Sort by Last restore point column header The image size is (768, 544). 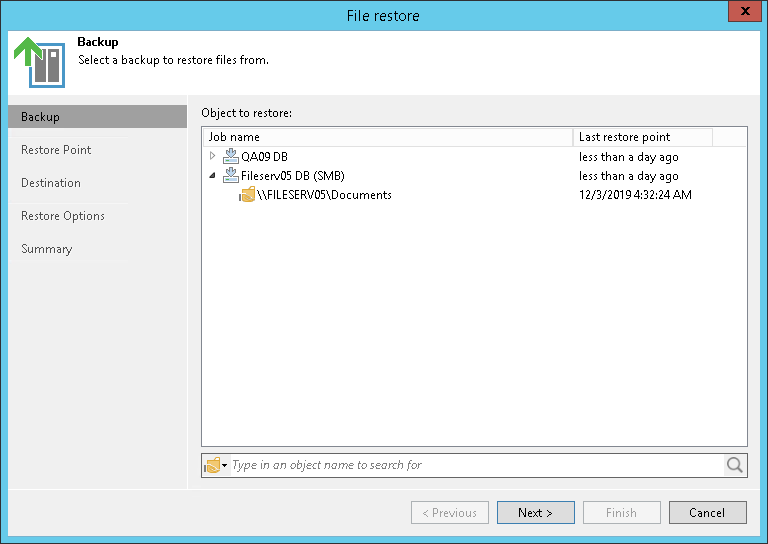pos(643,137)
